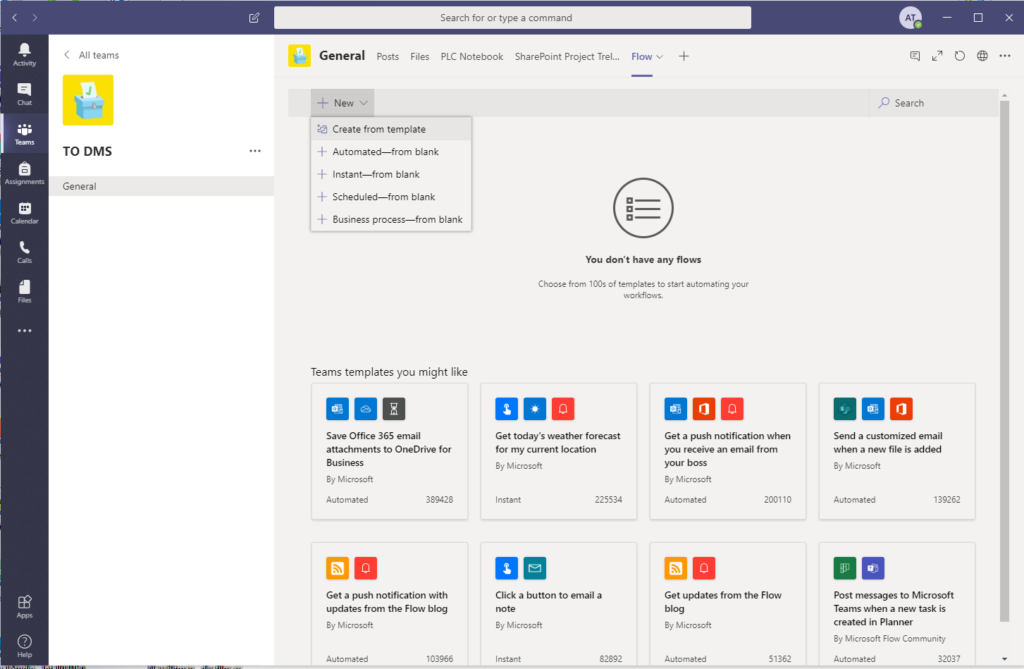Expand the New flow dropdown chevron
The width and height of the screenshot is (1024, 669).
tap(363, 102)
